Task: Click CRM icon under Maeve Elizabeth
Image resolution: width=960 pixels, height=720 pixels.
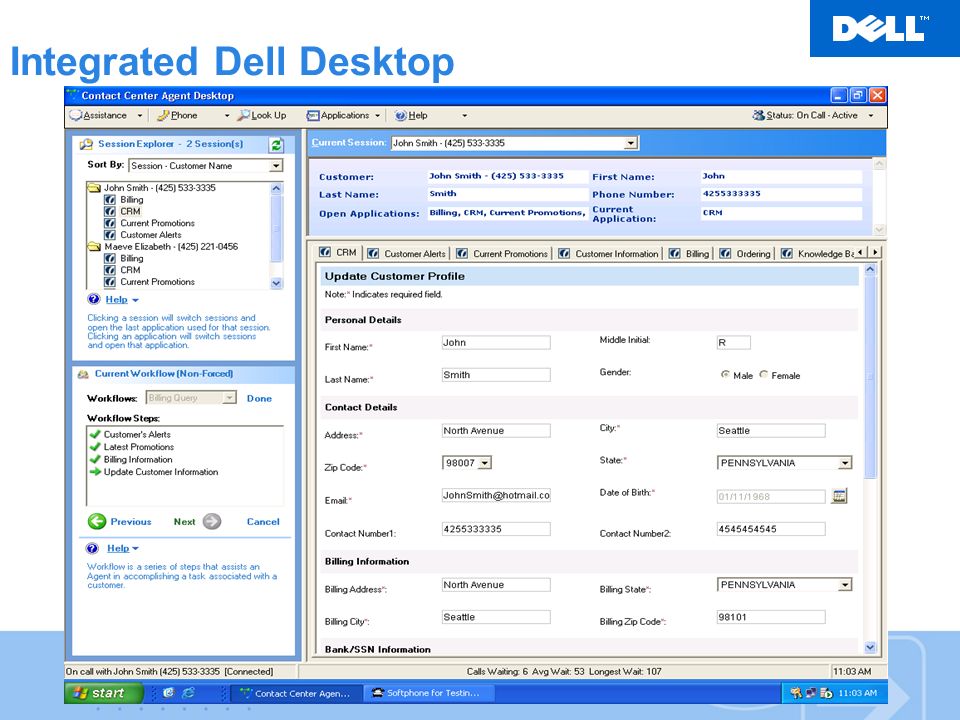Action: tap(110, 270)
